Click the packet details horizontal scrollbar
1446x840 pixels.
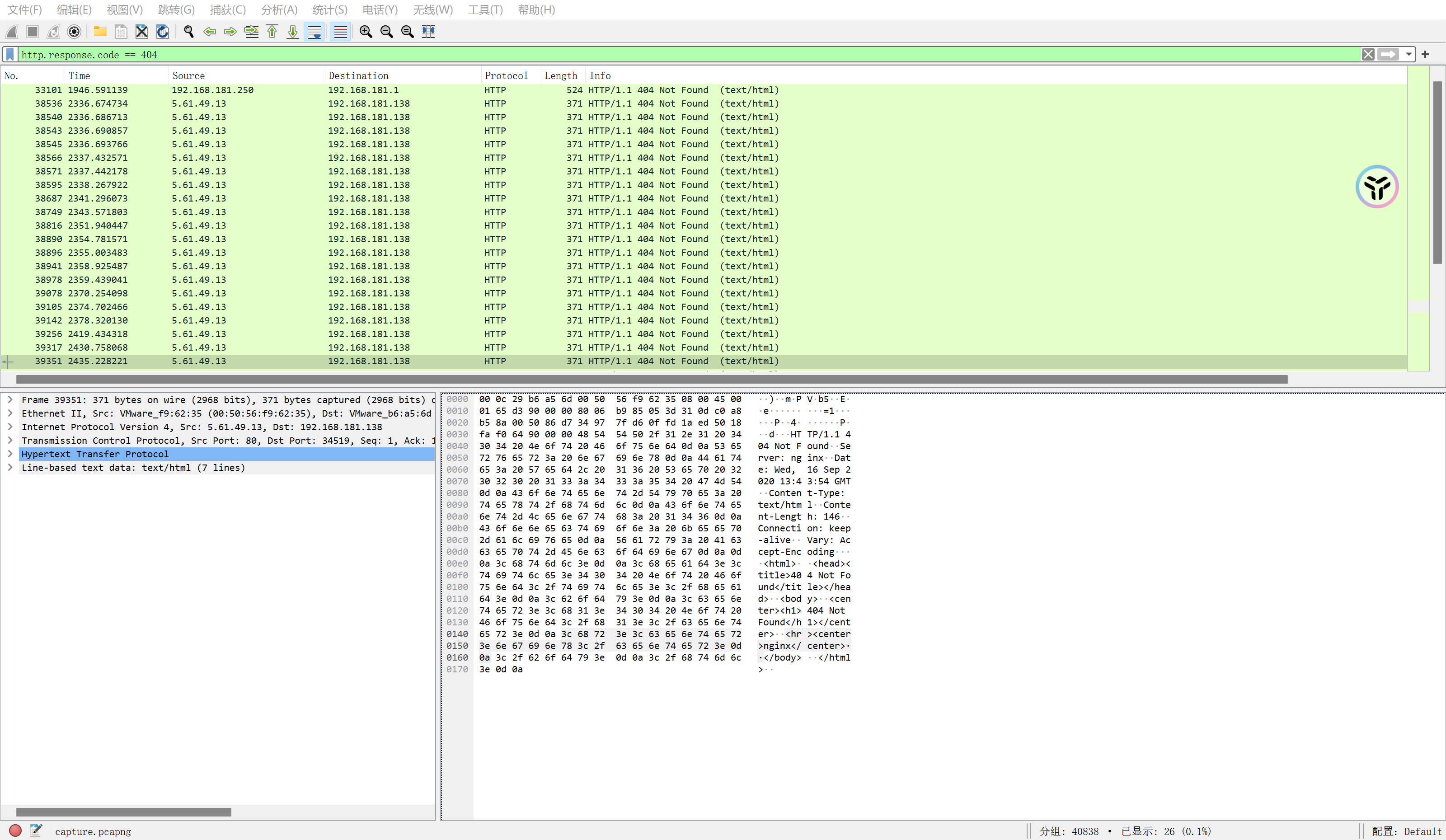click(123, 812)
